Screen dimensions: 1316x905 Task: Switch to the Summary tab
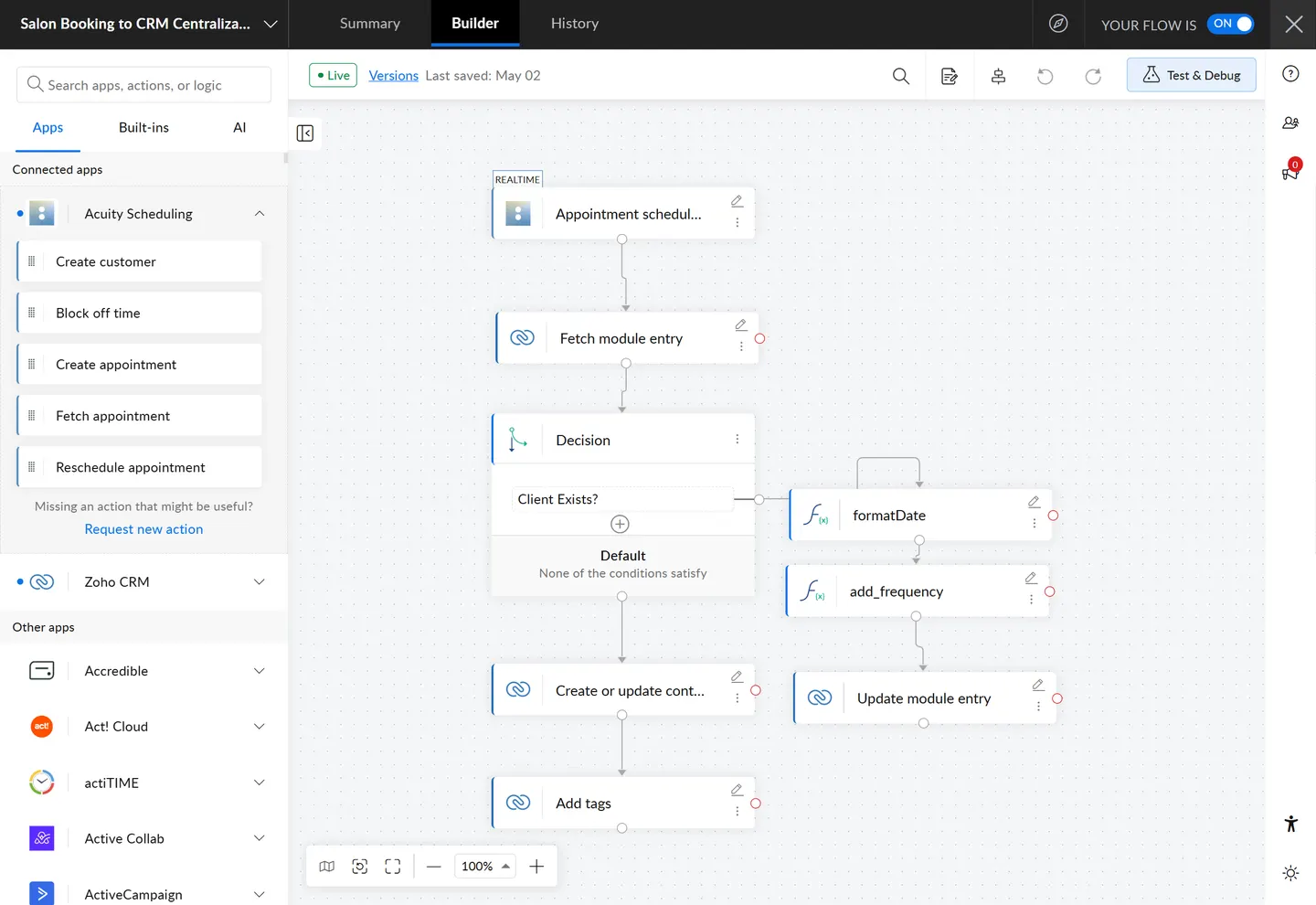tap(370, 24)
